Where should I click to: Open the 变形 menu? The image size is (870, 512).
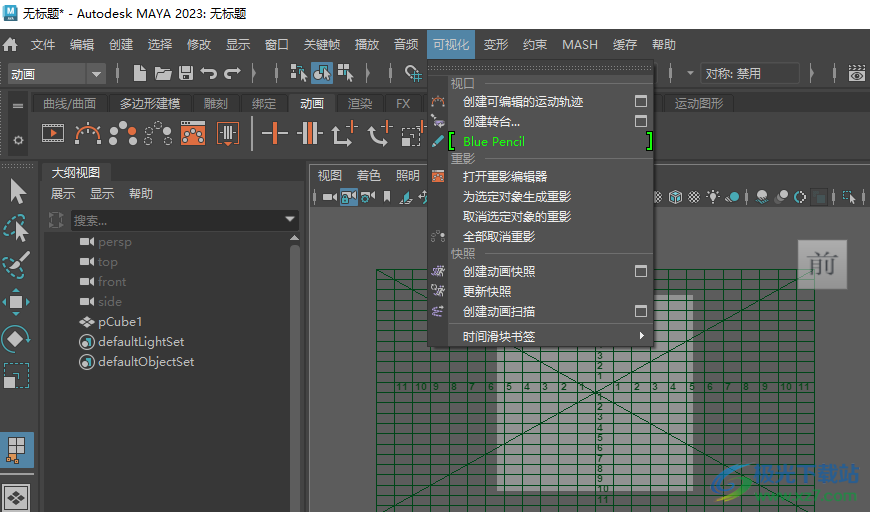click(495, 44)
